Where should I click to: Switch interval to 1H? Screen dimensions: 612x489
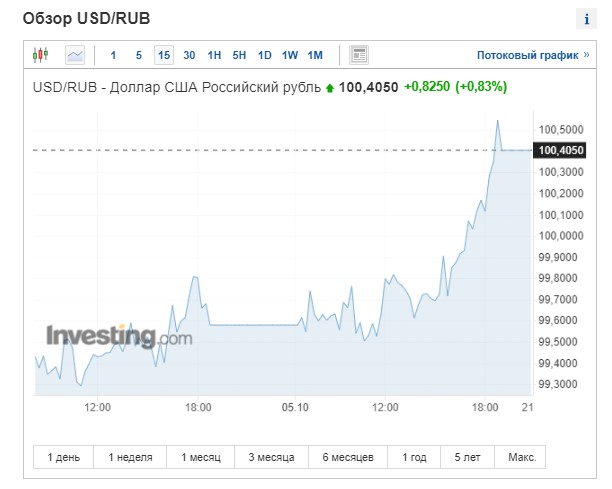point(214,55)
